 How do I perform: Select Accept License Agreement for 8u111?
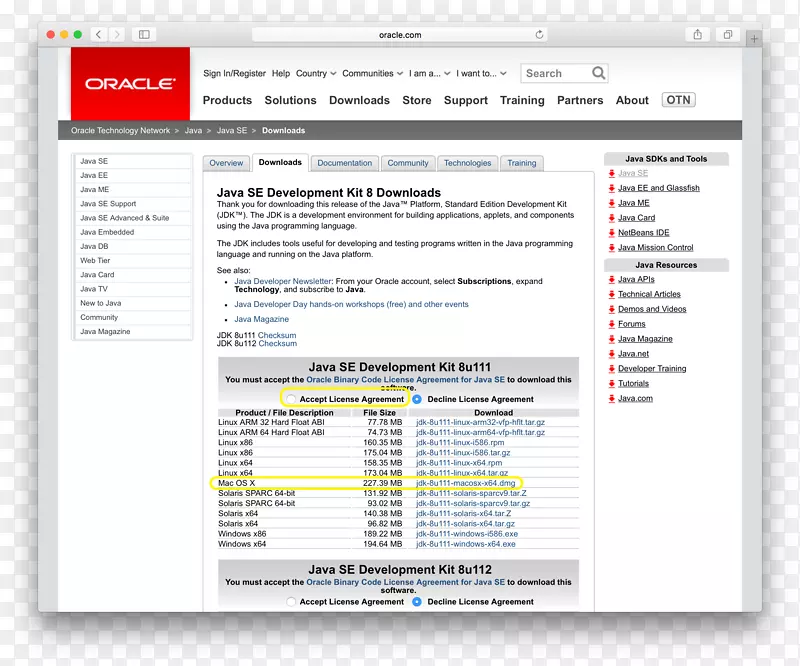291,399
